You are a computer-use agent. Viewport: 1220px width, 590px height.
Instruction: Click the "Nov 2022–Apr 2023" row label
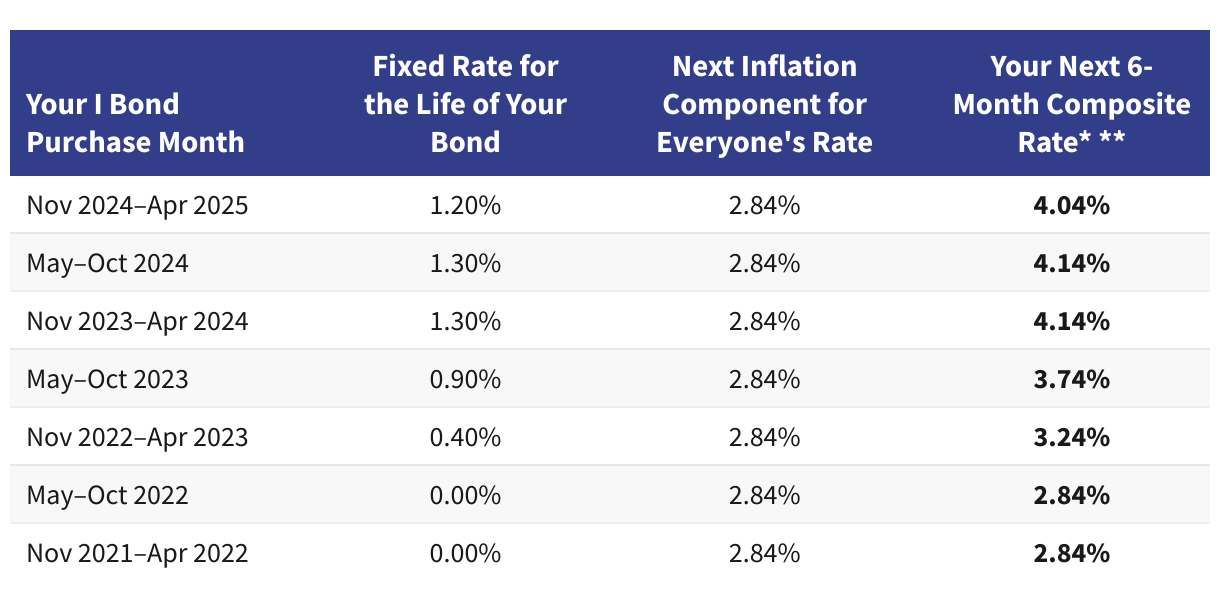[137, 438]
